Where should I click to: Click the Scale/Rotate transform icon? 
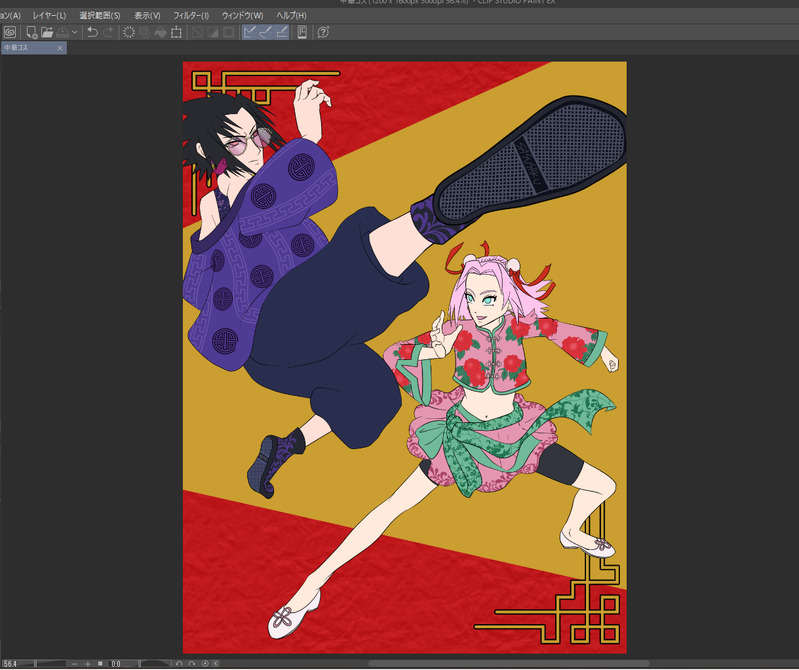[x=176, y=32]
